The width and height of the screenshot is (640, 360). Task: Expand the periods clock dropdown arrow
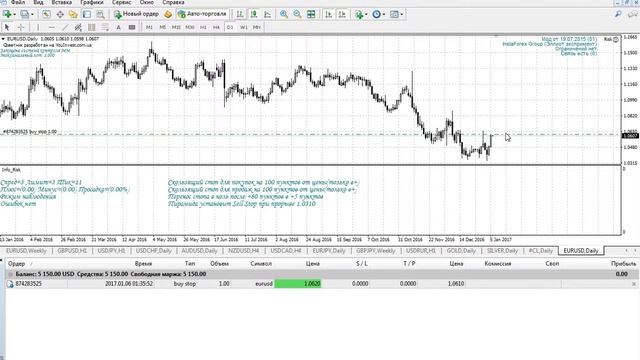coord(384,14)
